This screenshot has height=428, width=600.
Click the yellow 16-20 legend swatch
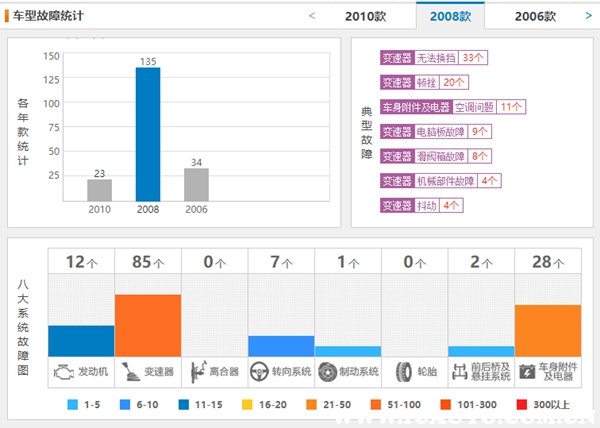tap(247, 405)
